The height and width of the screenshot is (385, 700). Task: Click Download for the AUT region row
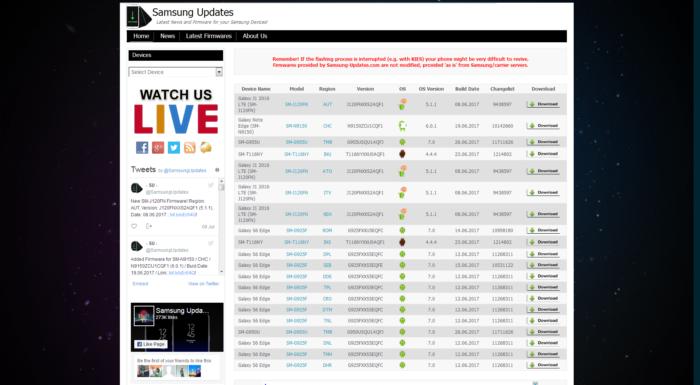[543, 104]
